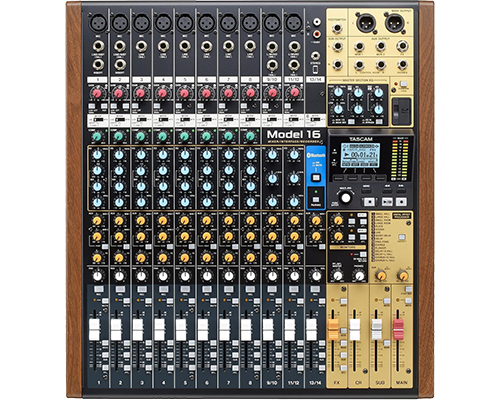
Task: Click channel 2 INSERT jack
Action: 120,65
